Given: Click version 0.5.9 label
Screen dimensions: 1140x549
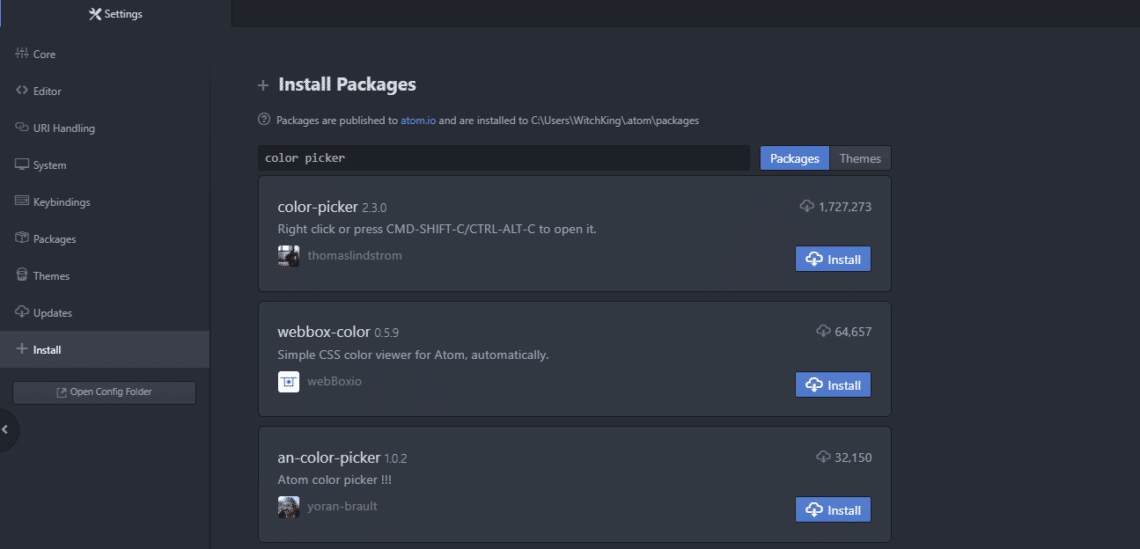Looking at the screenshot, I should [x=387, y=333].
